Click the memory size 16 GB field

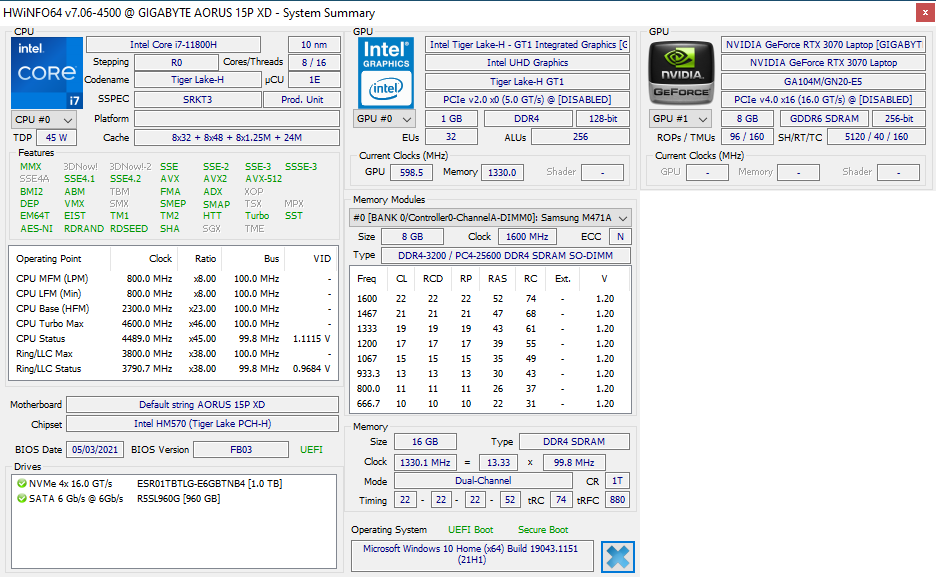[425, 442]
